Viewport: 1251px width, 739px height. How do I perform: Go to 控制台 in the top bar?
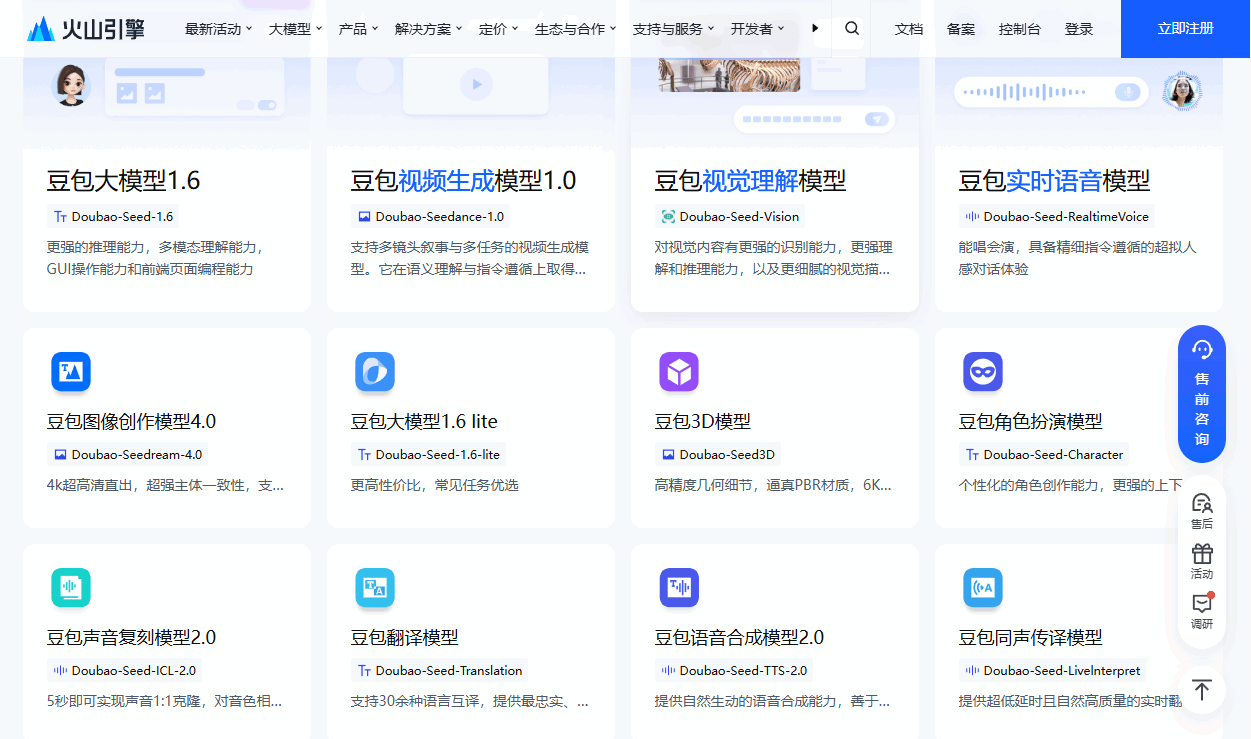click(x=1019, y=28)
